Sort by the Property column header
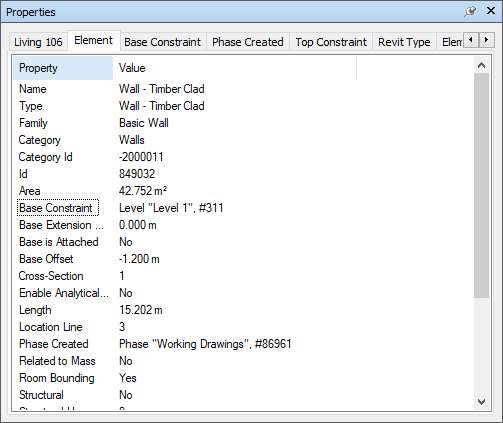Image resolution: width=503 pixels, height=423 pixels. tap(63, 68)
